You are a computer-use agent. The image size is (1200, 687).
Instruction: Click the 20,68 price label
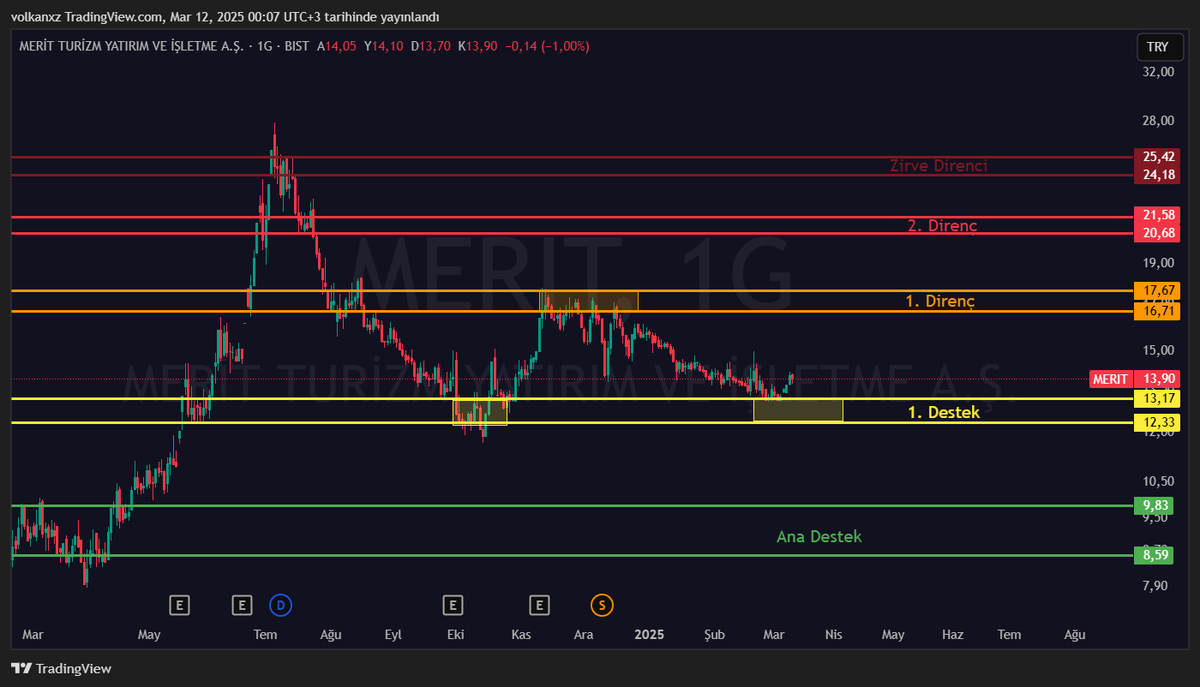(1158, 233)
